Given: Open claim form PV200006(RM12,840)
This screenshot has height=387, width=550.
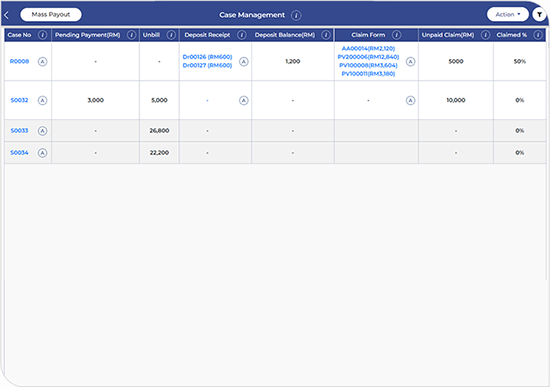Looking at the screenshot, I should tap(368, 57).
